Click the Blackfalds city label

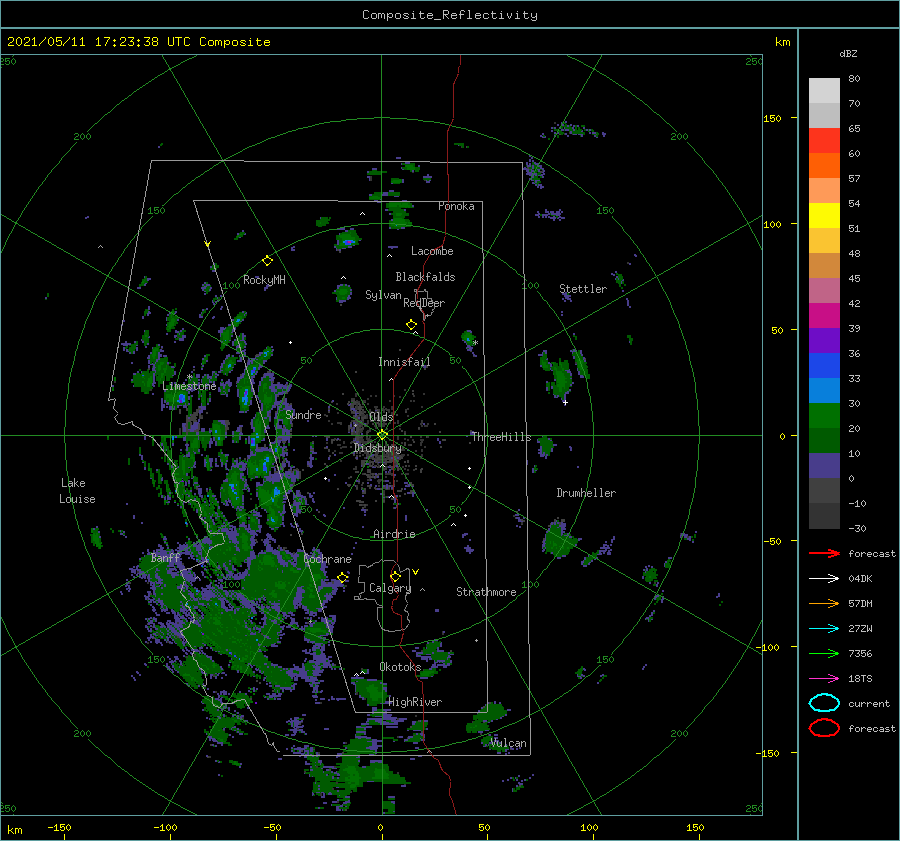[425, 277]
